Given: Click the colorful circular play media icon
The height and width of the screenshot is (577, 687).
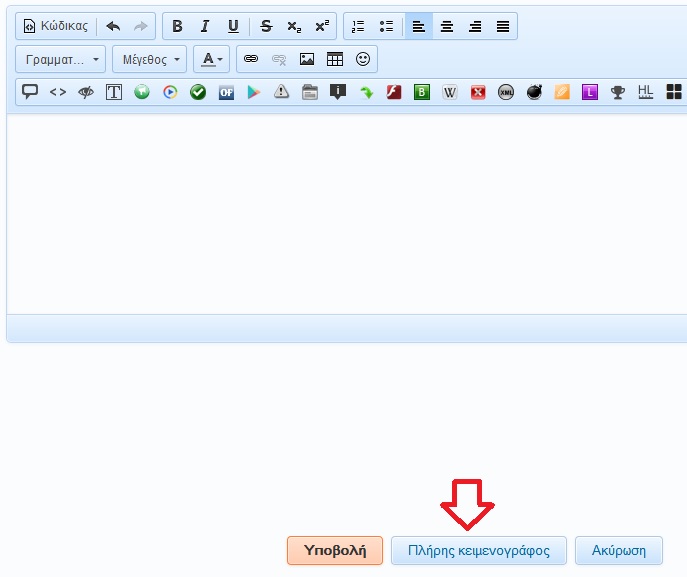Looking at the screenshot, I should (x=170, y=92).
